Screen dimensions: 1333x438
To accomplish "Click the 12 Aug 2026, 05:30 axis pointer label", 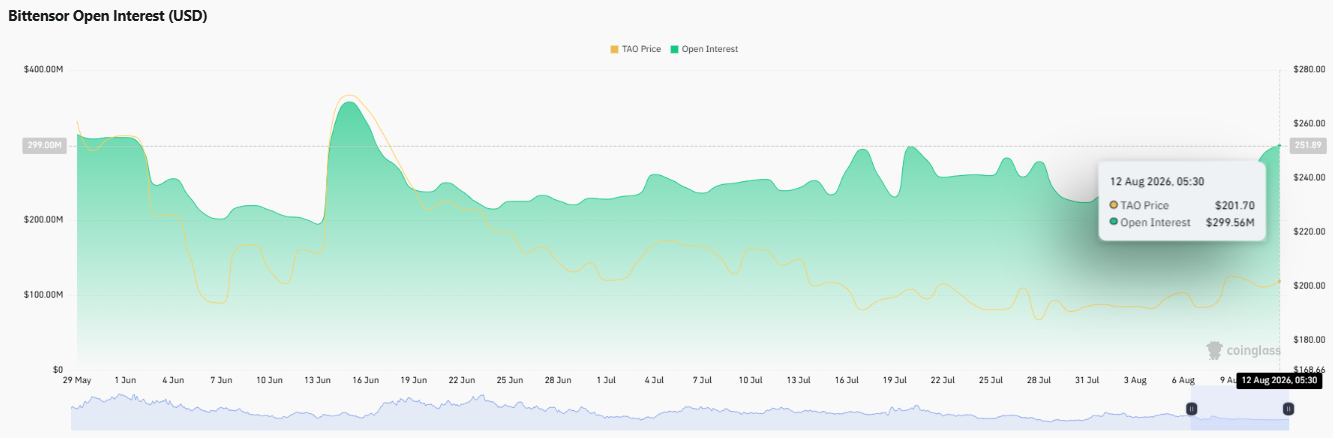I will tap(1282, 381).
